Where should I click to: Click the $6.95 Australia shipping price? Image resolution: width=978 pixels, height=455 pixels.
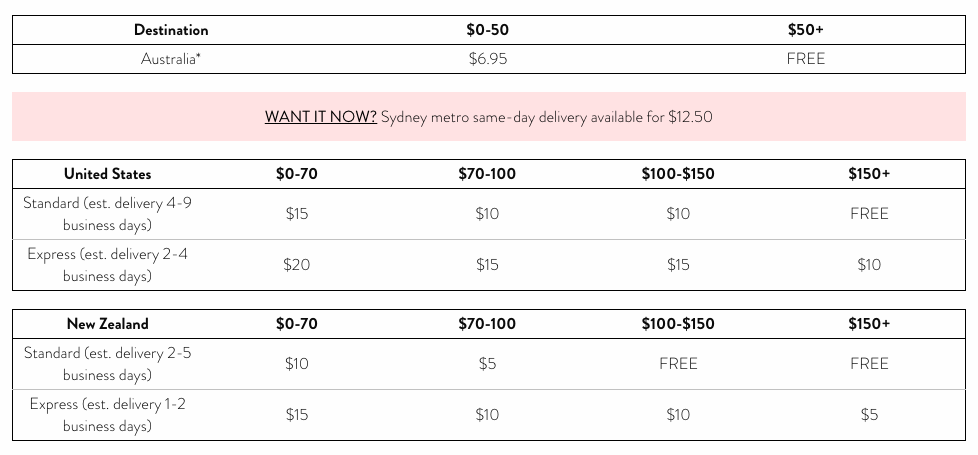click(488, 59)
